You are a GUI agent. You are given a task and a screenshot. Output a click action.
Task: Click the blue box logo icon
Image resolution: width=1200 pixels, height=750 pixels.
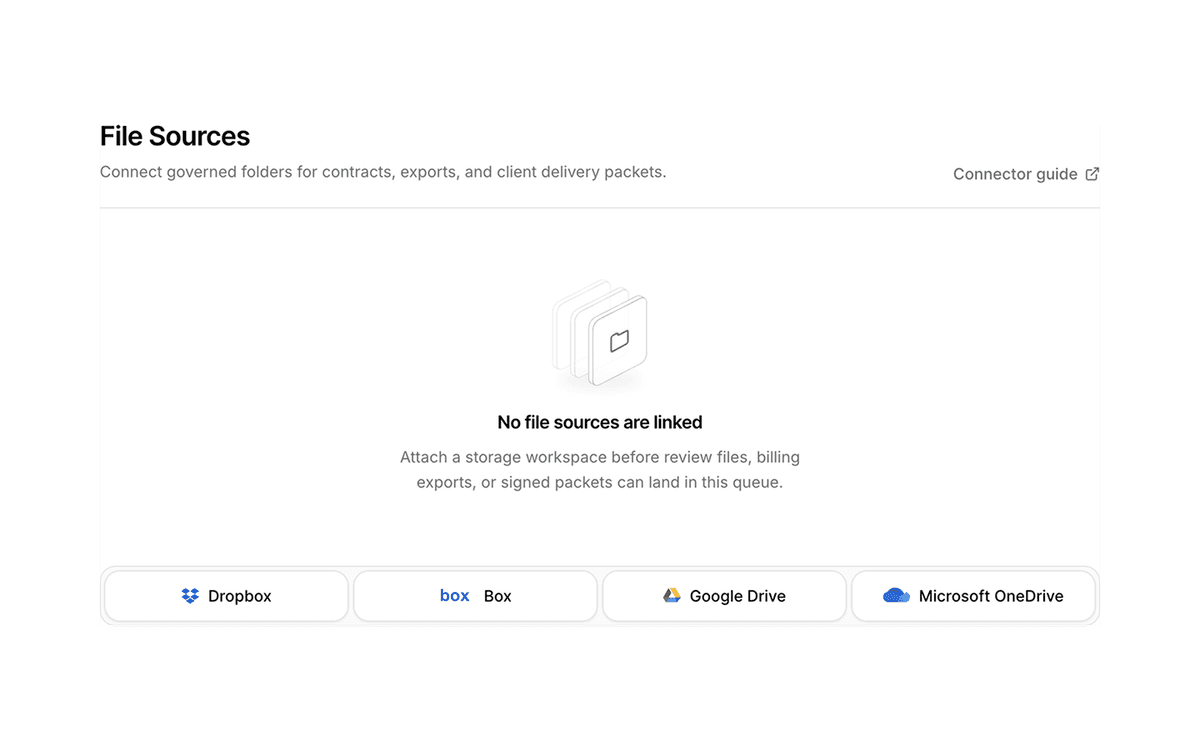pyautogui.click(x=455, y=595)
